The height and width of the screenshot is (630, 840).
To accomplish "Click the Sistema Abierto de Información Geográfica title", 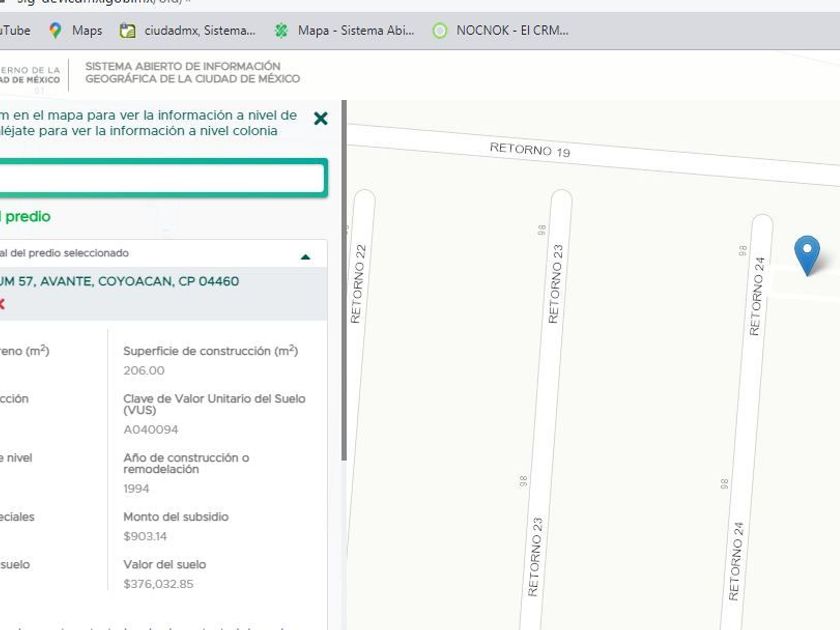I will [x=192, y=73].
